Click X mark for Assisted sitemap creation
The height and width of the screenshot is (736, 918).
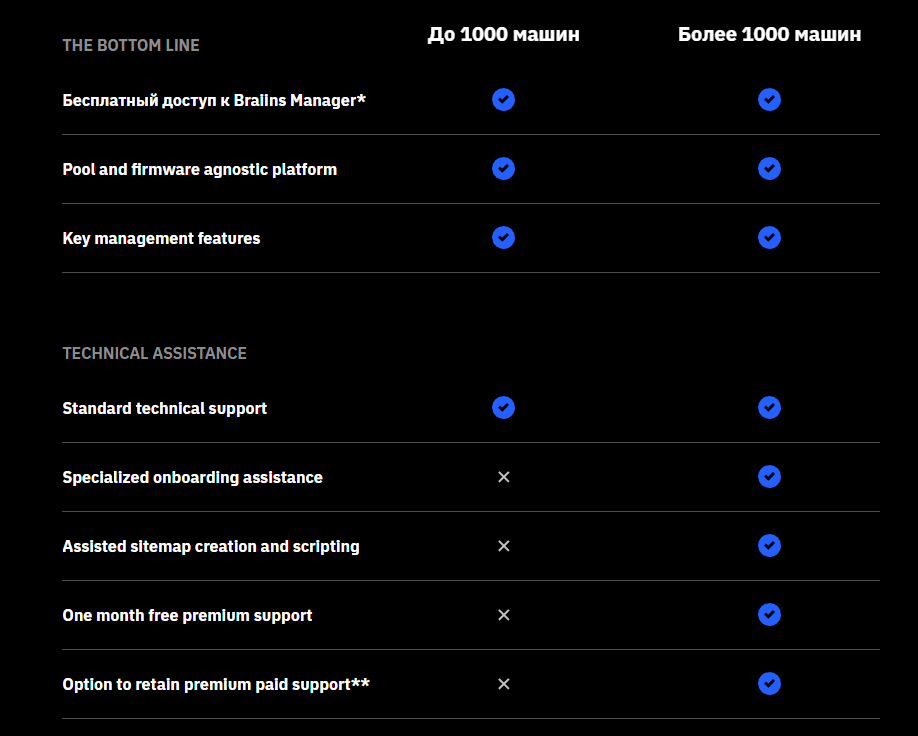(503, 546)
